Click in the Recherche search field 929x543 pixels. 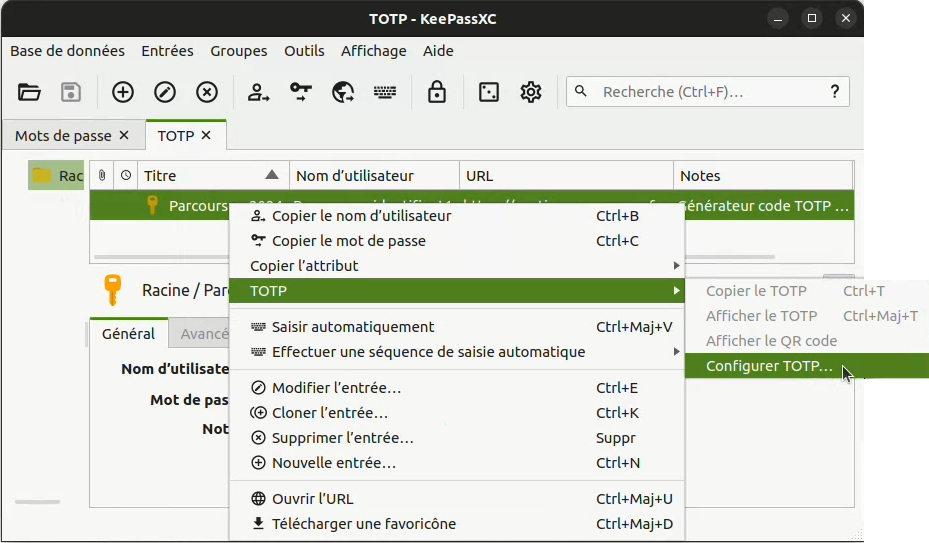[708, 92]
